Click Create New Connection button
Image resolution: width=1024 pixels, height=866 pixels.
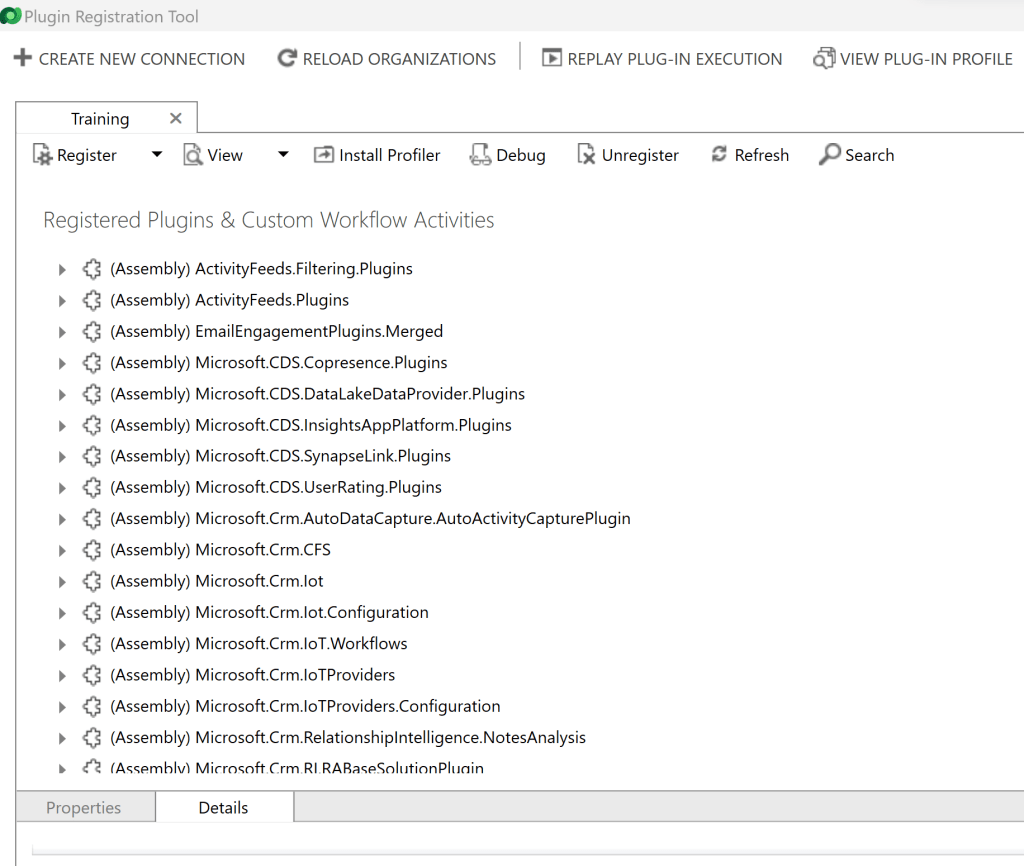129,59
